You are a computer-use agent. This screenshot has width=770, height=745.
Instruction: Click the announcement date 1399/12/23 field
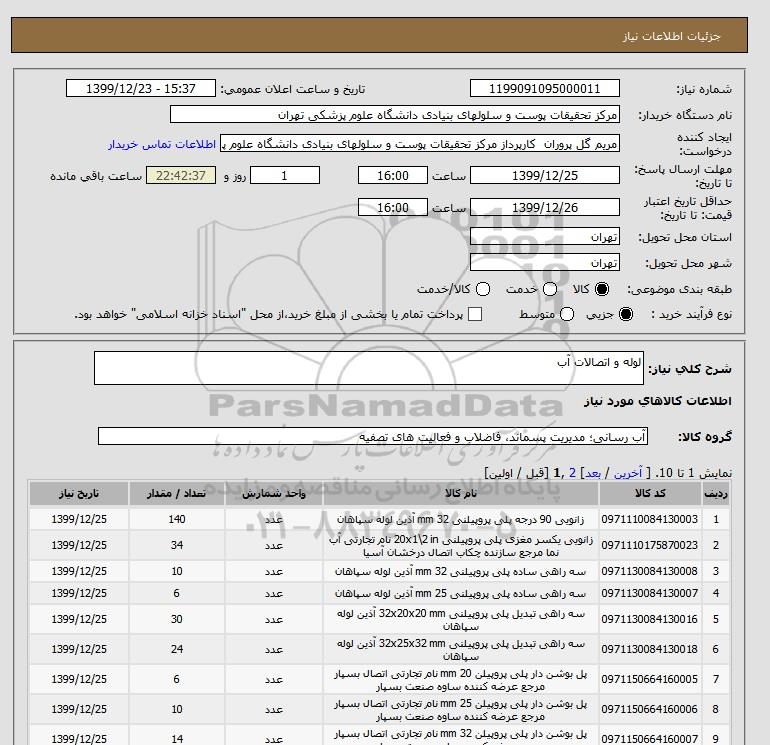[x=140, y=88]
